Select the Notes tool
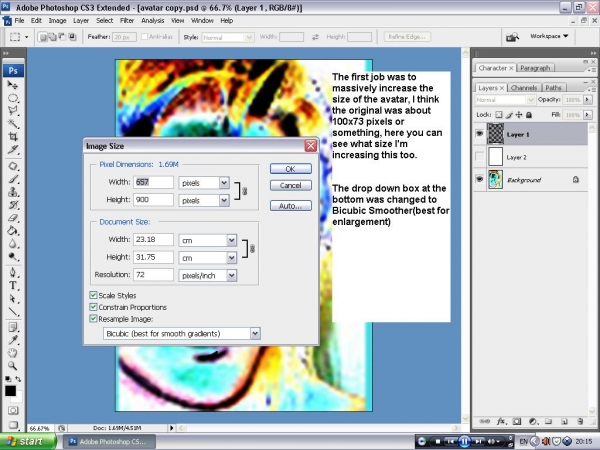 coord(13,327)
